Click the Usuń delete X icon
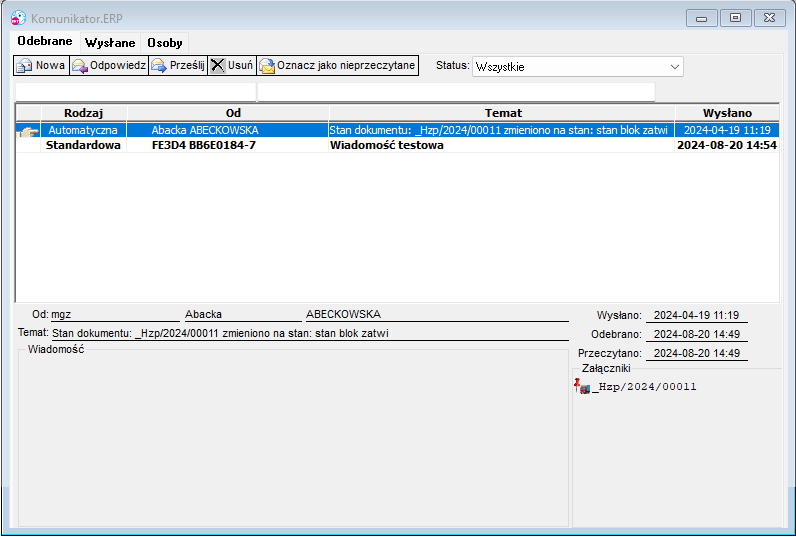This screenshot has width=796, height=537. [217, 65]
